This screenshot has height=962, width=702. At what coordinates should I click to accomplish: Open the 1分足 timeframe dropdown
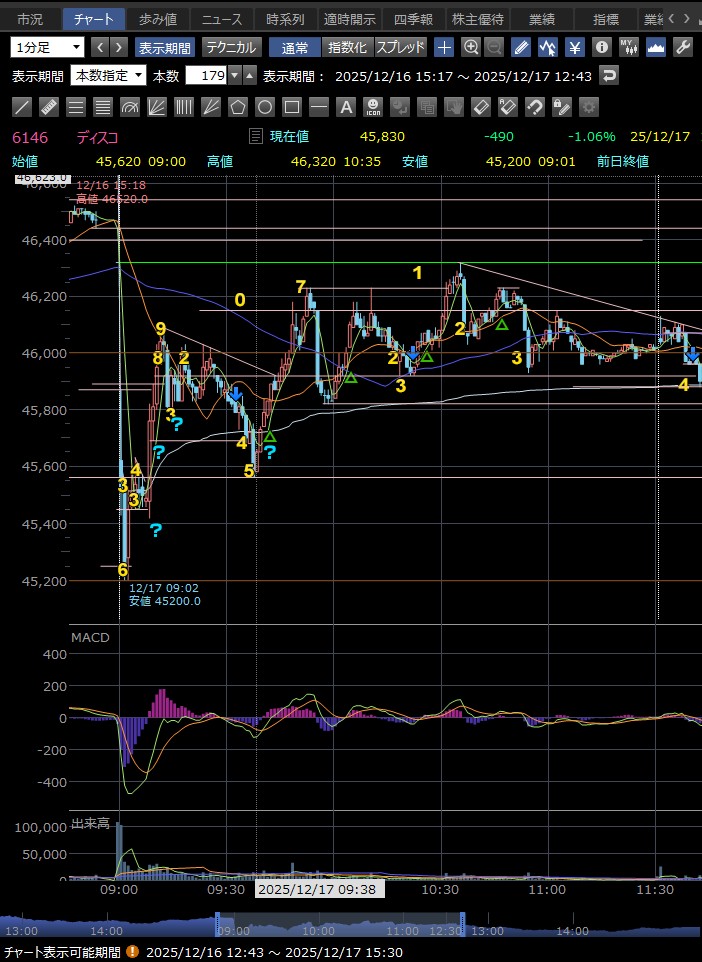tap(48, 47)
